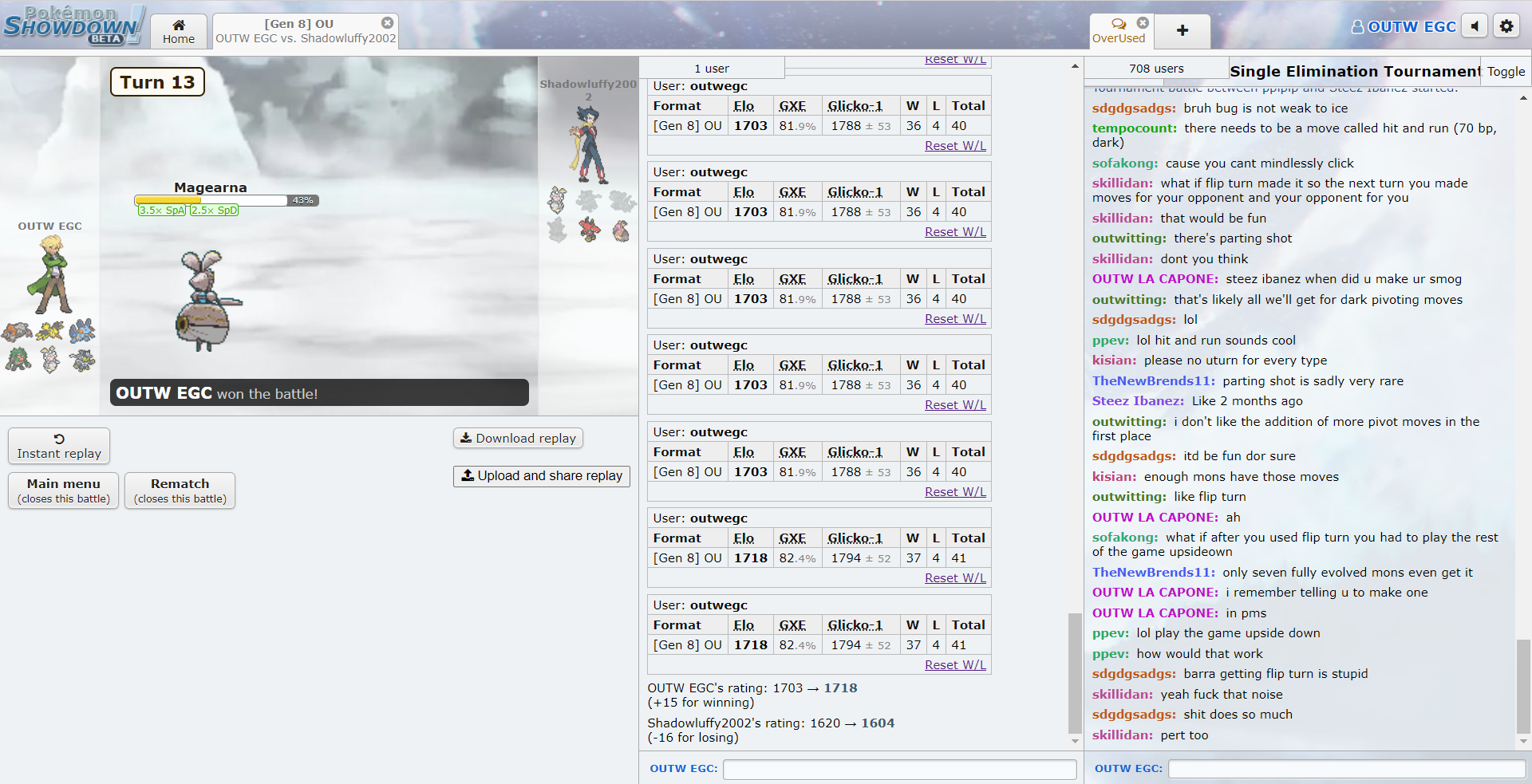Click the OUTW EGC trainer sprite
This screenshot has width=1532, height=784.
[x=52, y=274]
